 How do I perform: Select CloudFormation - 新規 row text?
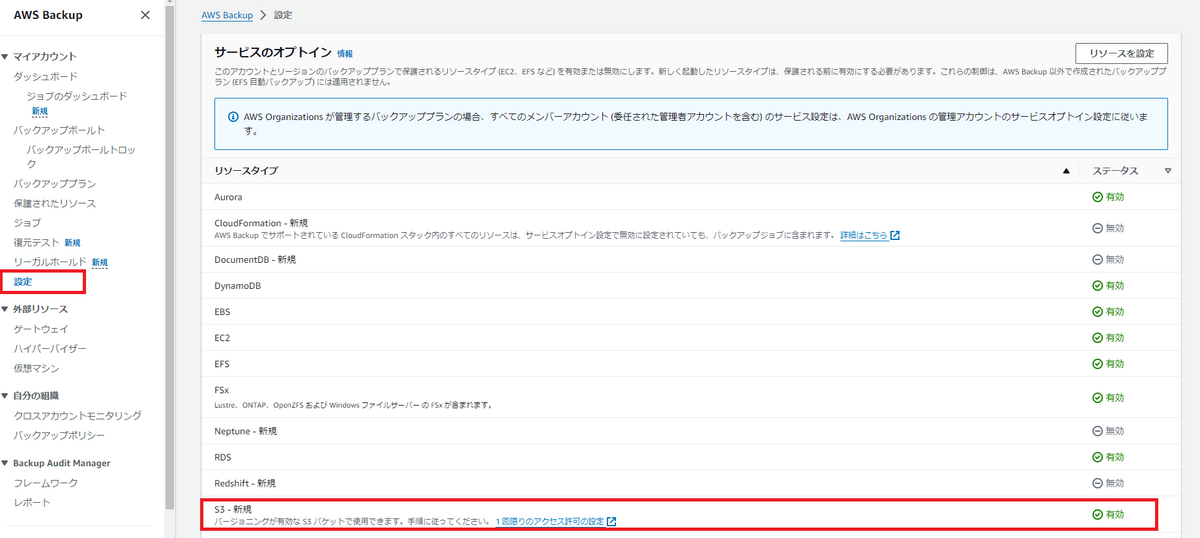(261, 222)
